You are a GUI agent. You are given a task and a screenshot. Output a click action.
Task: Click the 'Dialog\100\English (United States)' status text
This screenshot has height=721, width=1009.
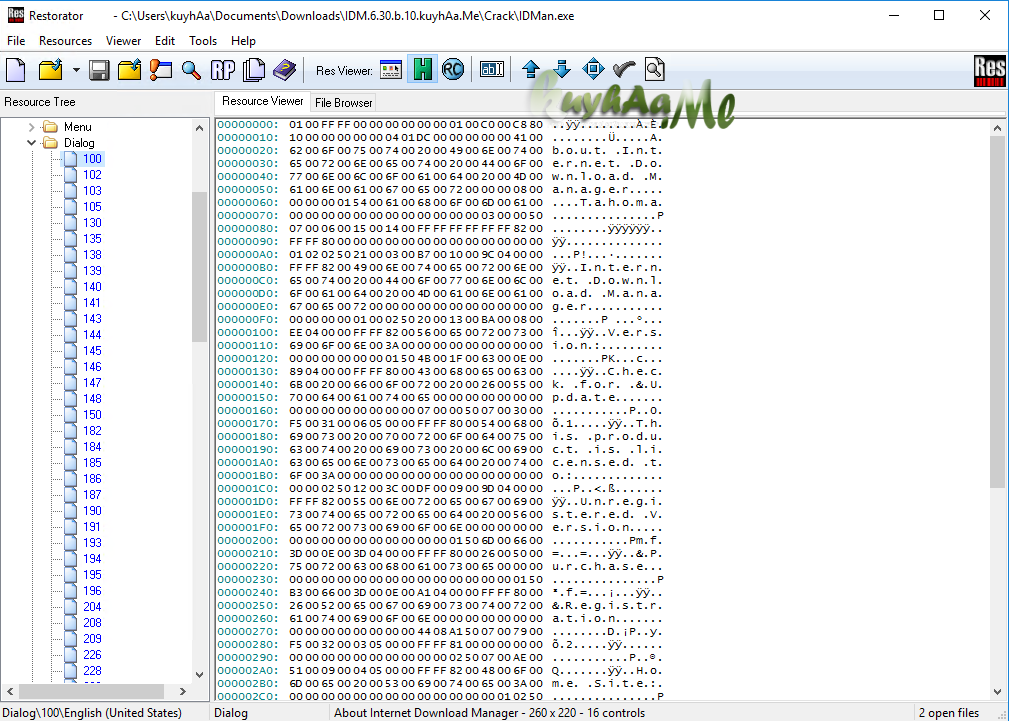(93, 713)
